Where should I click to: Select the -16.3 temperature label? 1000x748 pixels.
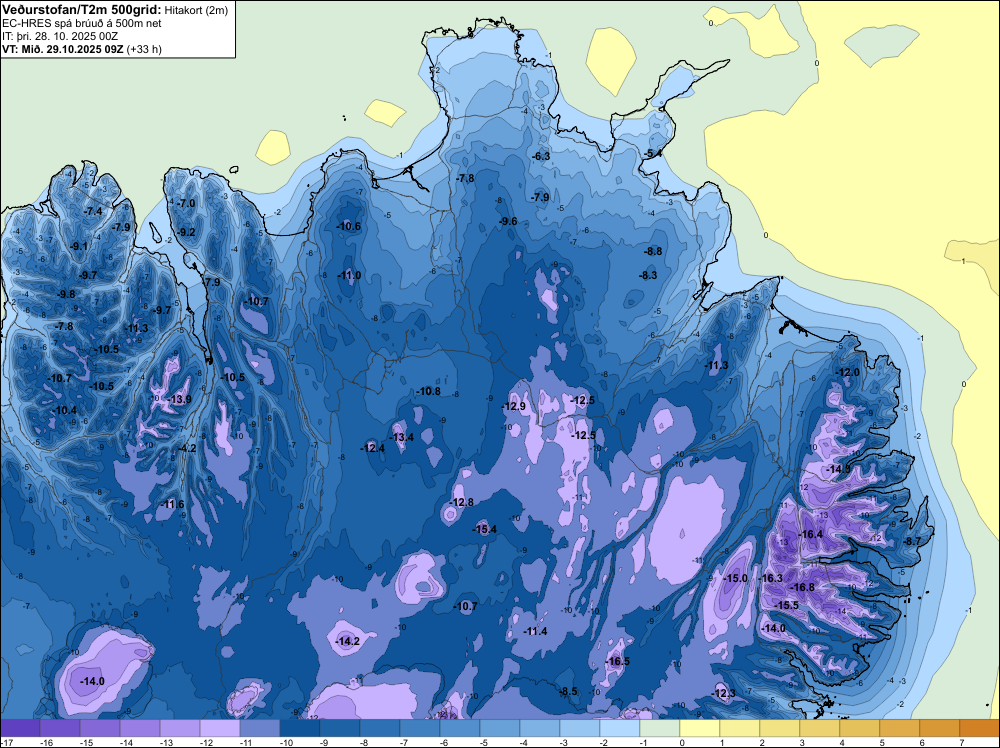[x=770, y=578]
